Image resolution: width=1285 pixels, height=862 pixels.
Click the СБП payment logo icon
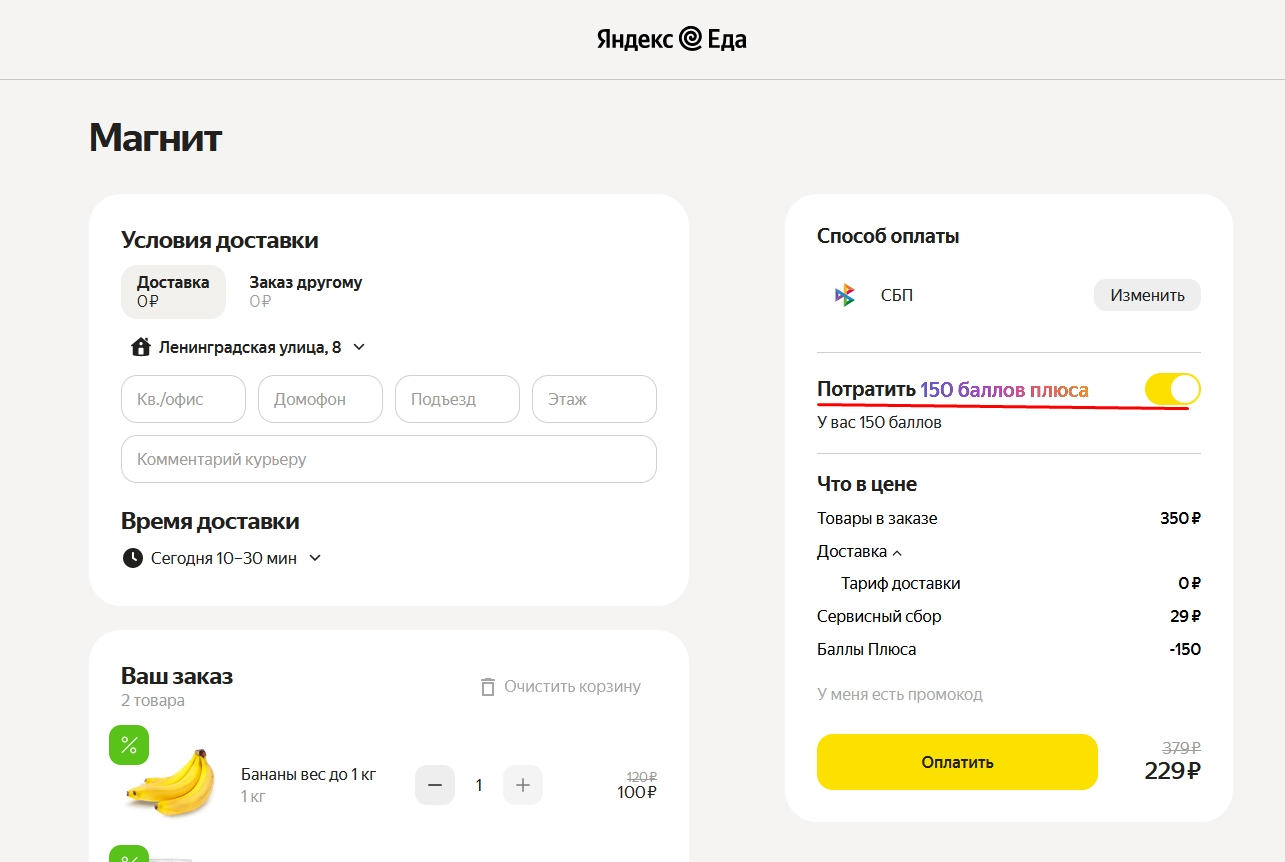pos(845,295)
